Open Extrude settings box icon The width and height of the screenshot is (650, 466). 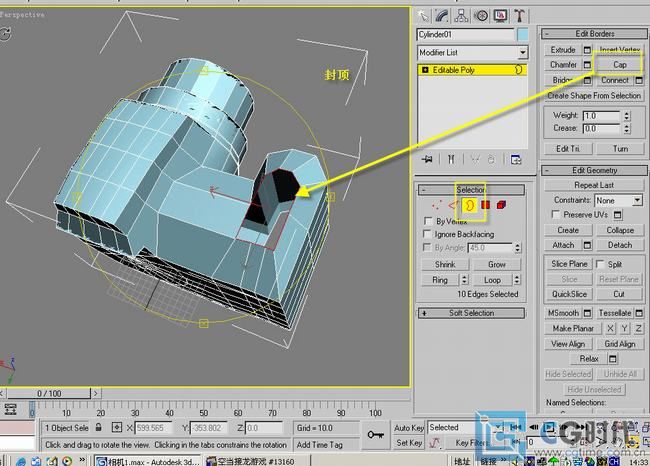click(x=587, y=50)
